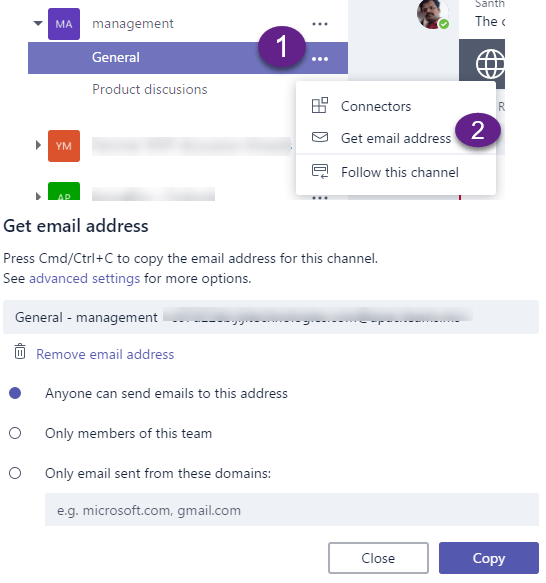Open more options for General channel
546x583 pixels.
coord(319,59)
